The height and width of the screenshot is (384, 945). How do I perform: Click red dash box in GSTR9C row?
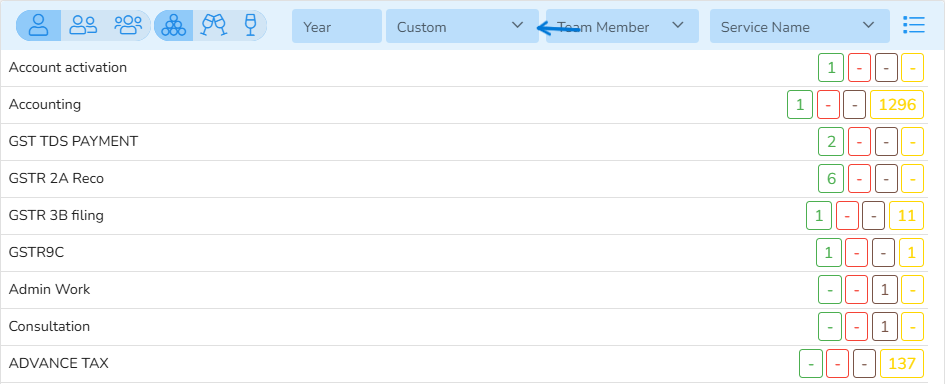pyautogui.click(x=857, y=253)
